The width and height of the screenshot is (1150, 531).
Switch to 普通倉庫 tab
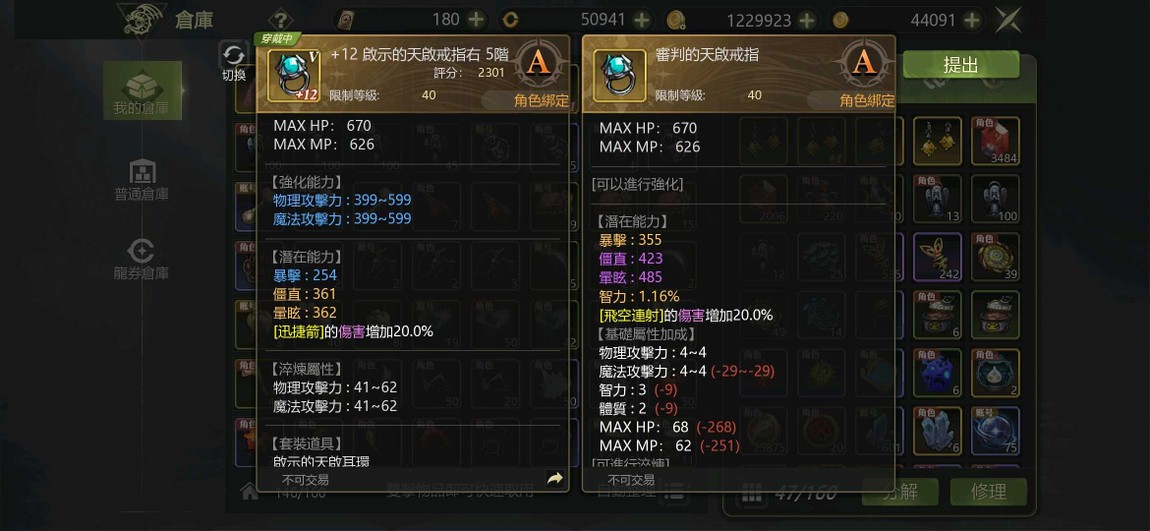coord(142,180)
